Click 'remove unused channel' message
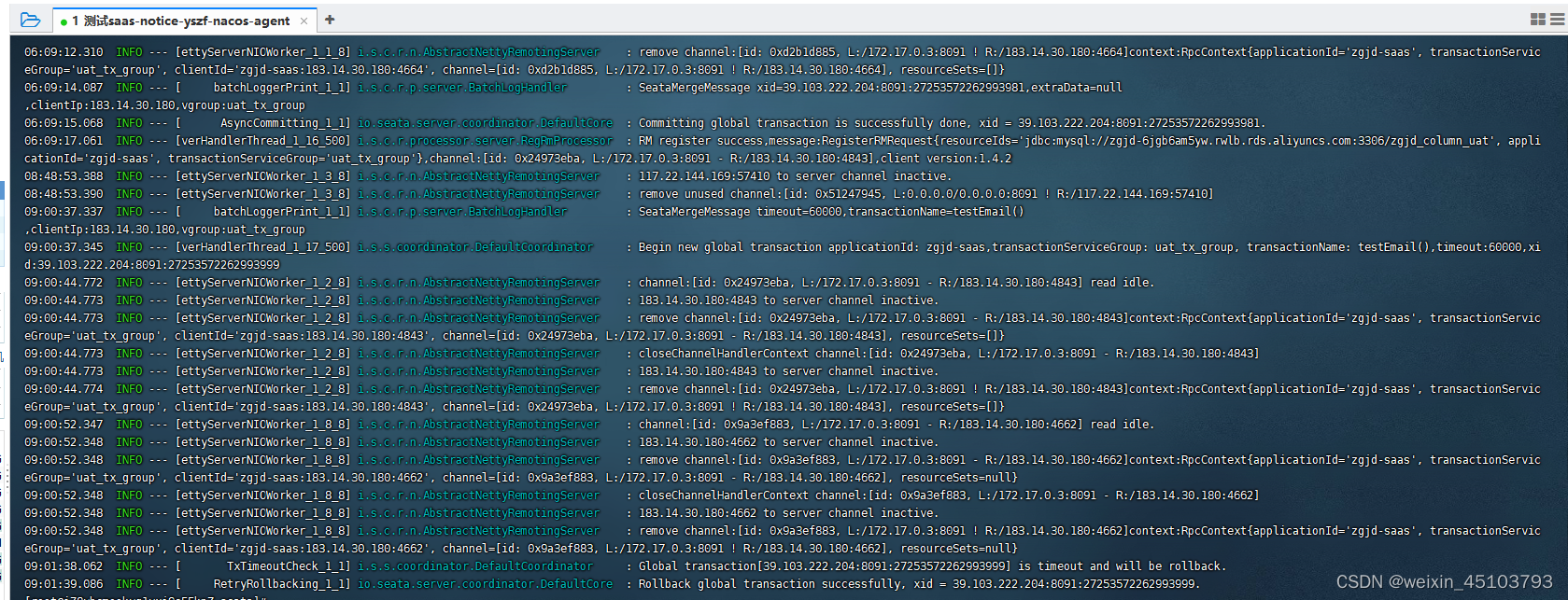1568x600 pixels. point(925,194)
